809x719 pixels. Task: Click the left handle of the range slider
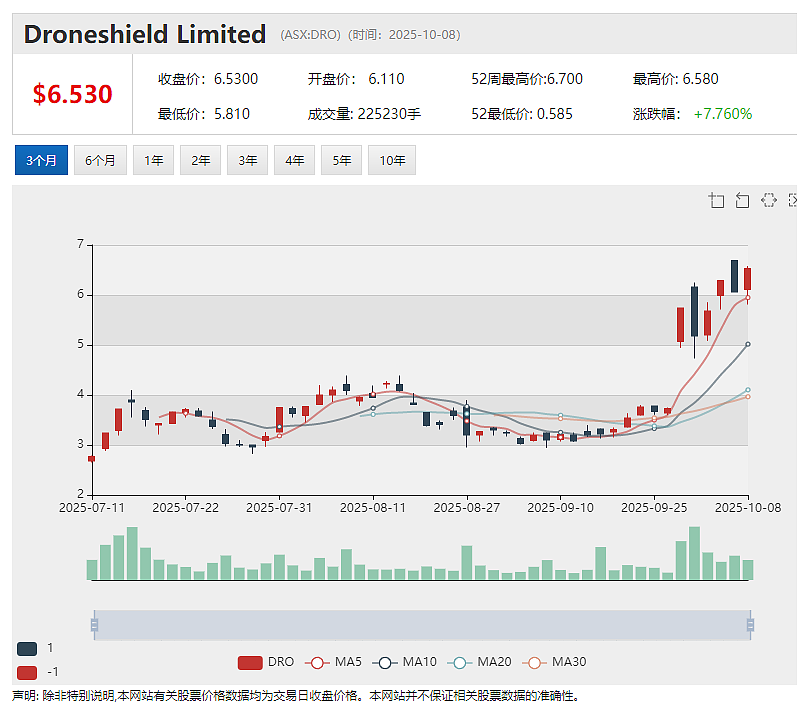94,625
